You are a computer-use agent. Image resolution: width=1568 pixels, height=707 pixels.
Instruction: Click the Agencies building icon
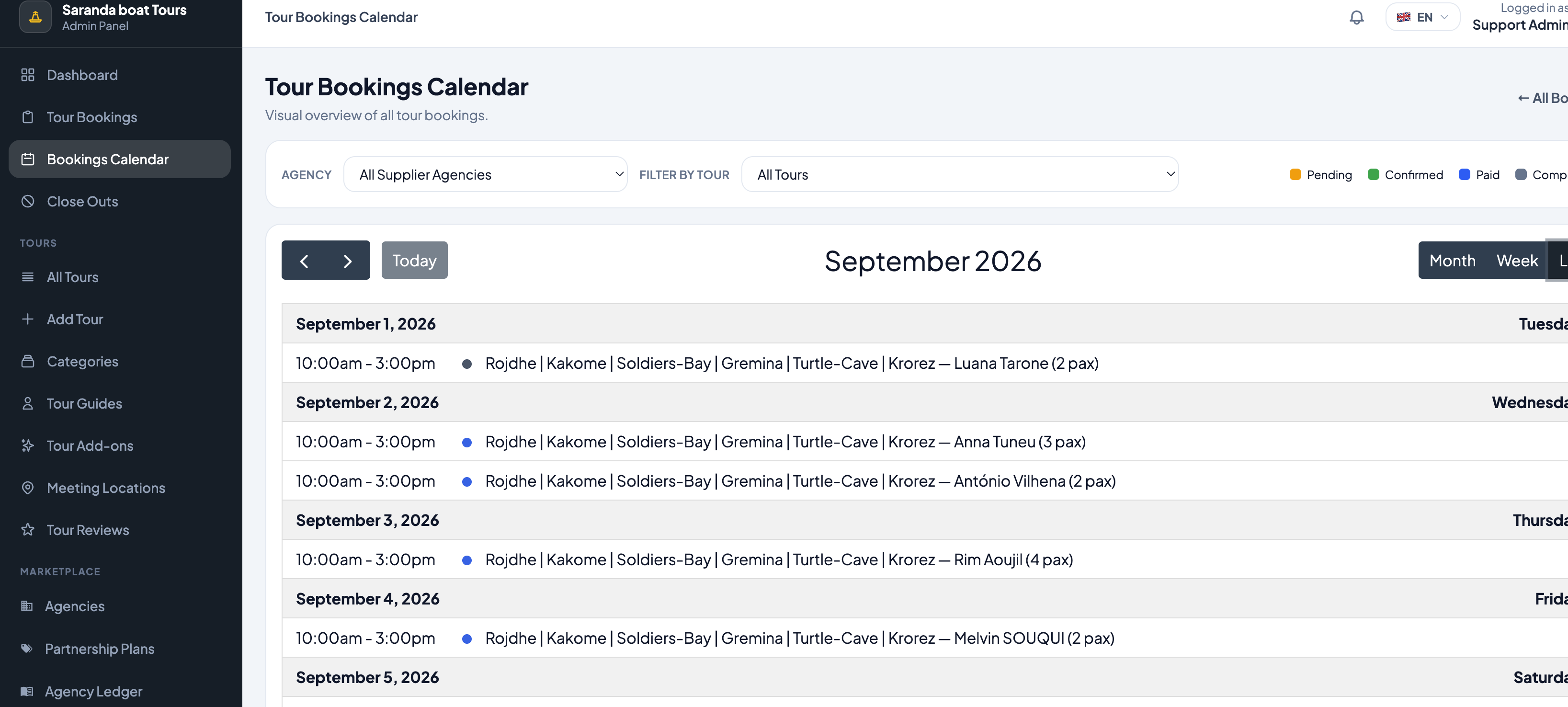[x=27, y=605]
